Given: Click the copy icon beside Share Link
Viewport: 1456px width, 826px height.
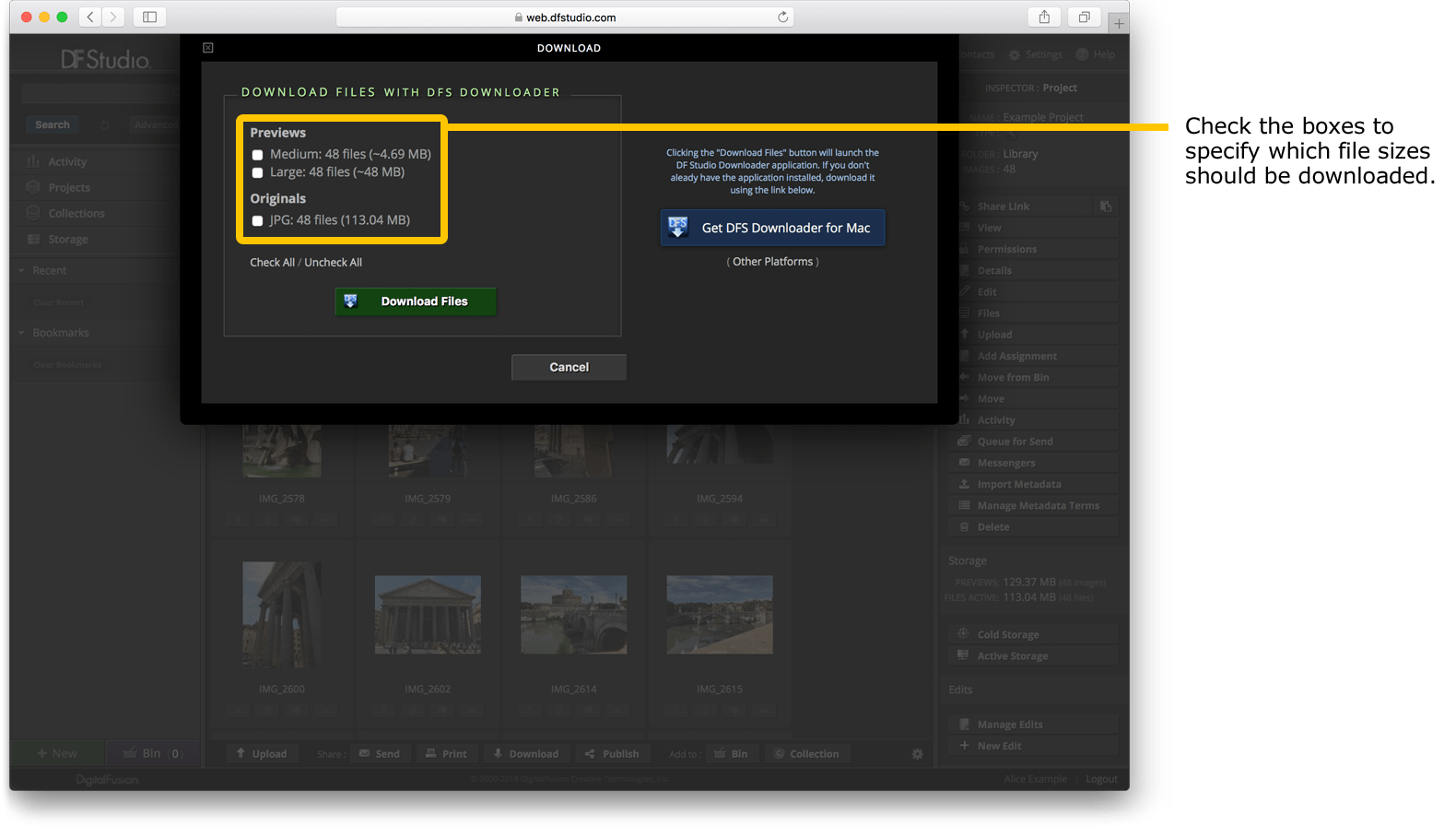Looking at the screenshot, I should pos(1106,206).
